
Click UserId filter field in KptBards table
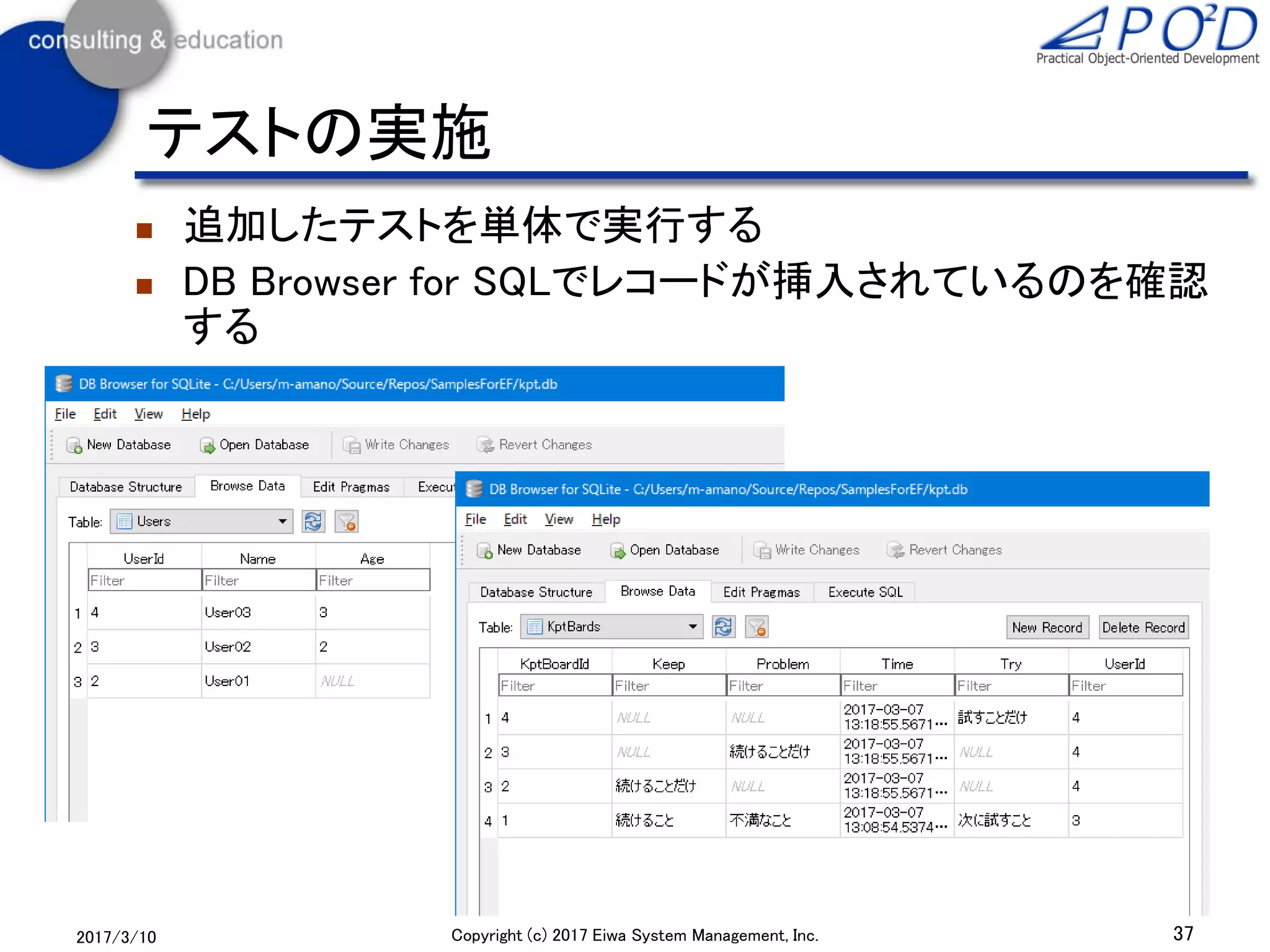(1126, 685)
